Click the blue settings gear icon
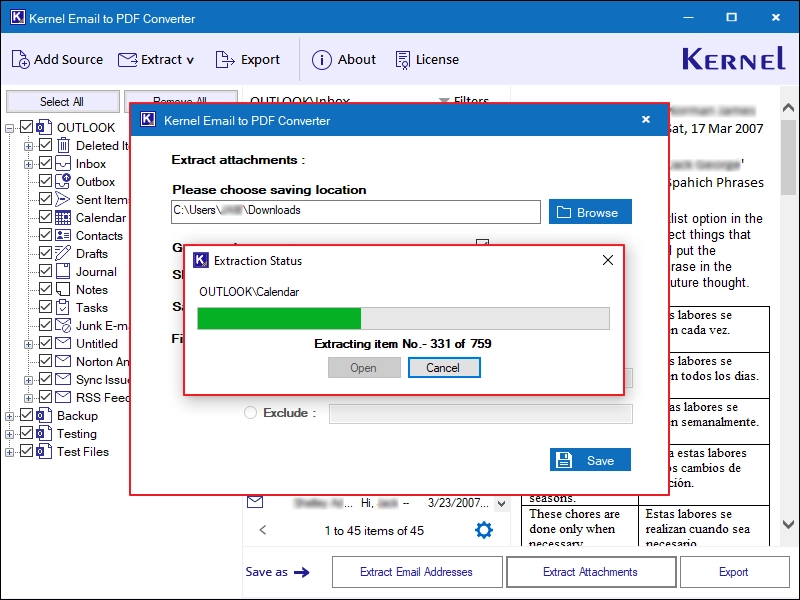 [484, 530]
